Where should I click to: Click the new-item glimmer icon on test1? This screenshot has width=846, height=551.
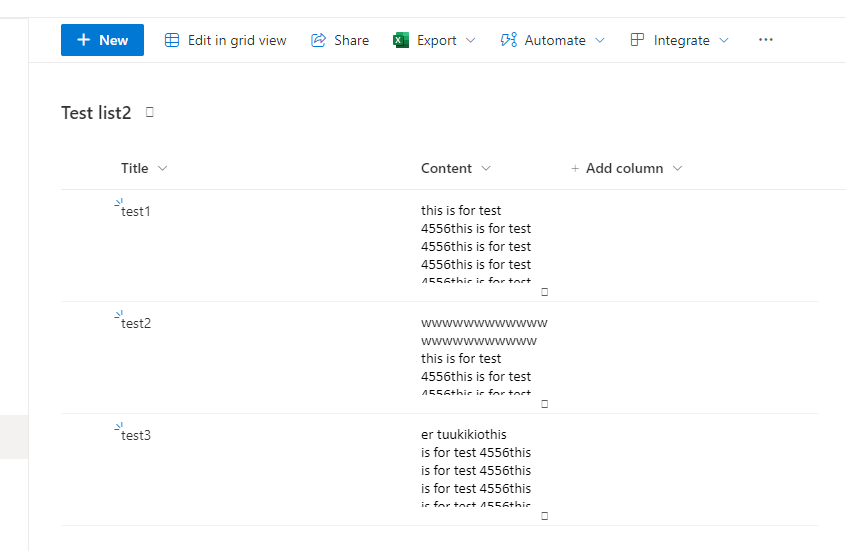click(x=119, y=202)
